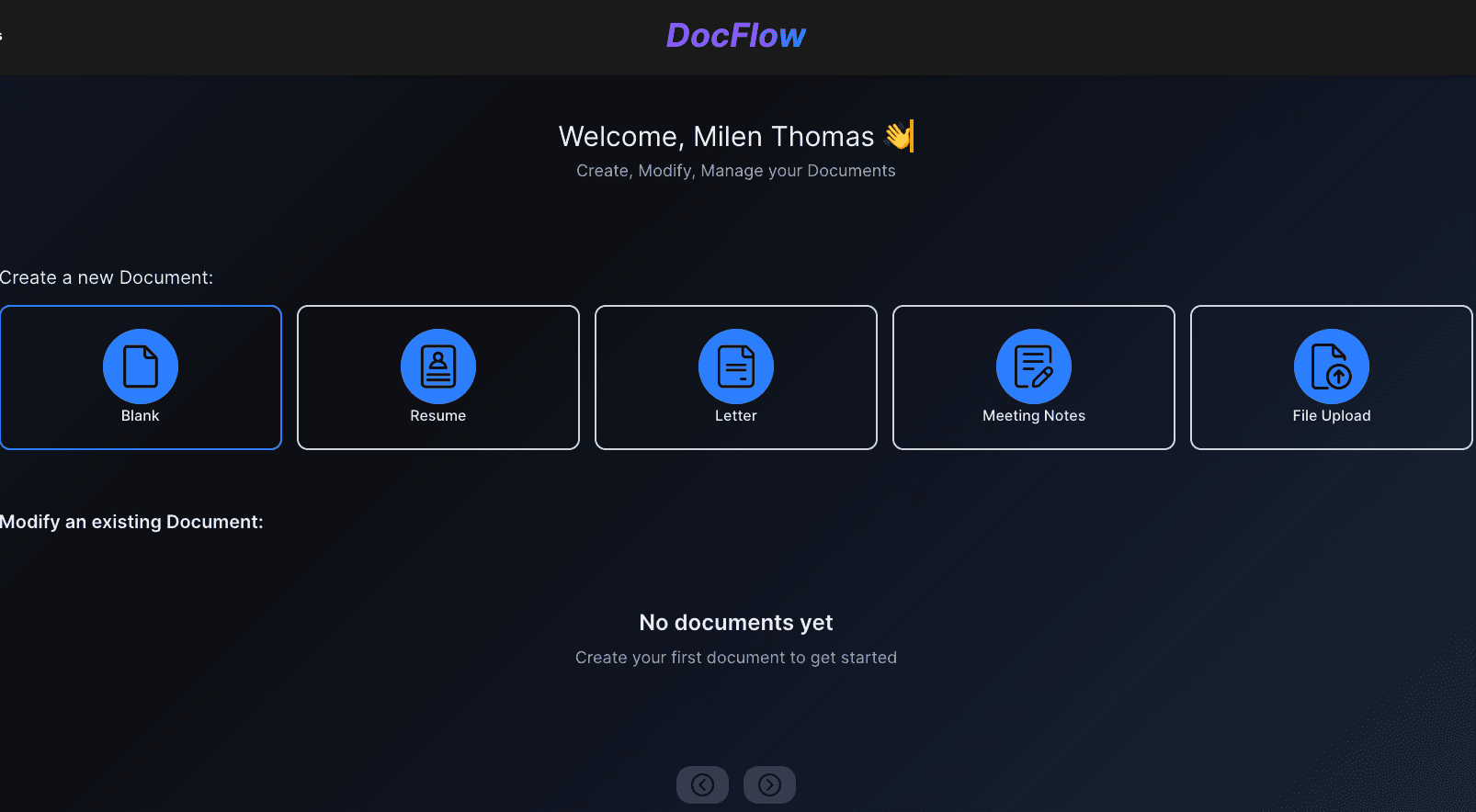Viewport: 1476px width, 812px height.
Task: Click the Letter document icon
Action: click(x=736, y=367)
